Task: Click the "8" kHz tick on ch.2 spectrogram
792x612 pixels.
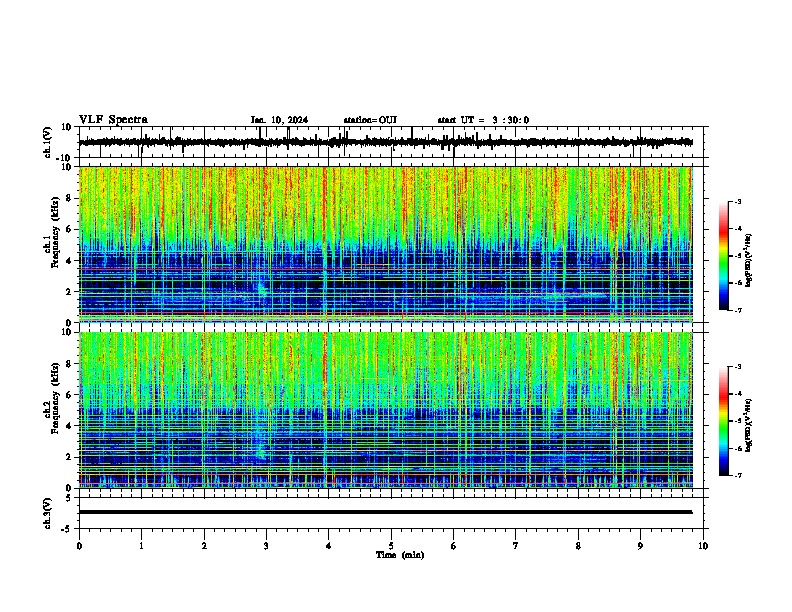Action: [69, 364]
